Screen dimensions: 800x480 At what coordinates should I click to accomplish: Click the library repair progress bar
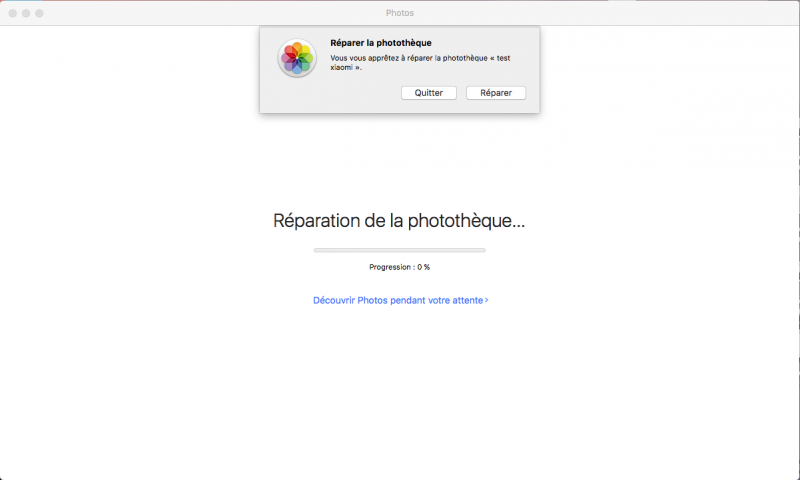pos(399,250)
